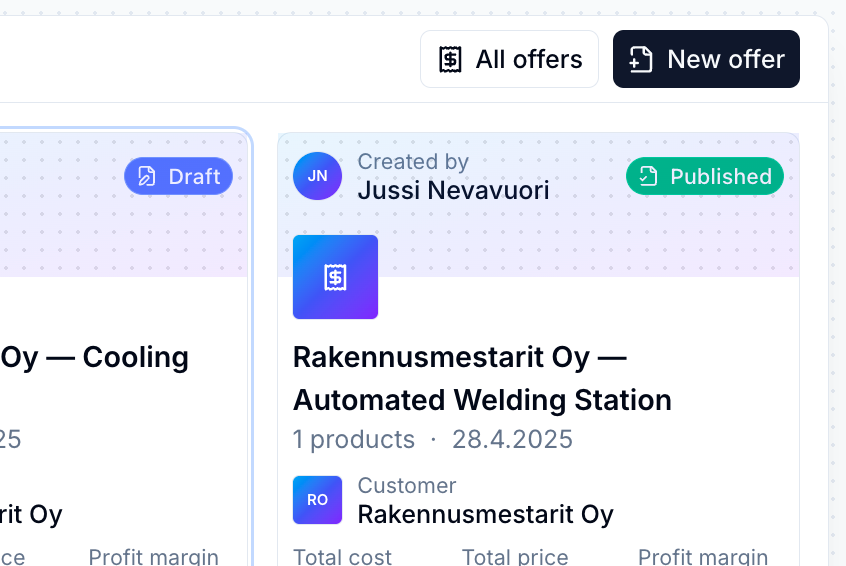This screenshot has height=566, width=846.
Task: Click the document-plus icon in New offer
Action: pos(641,59)
